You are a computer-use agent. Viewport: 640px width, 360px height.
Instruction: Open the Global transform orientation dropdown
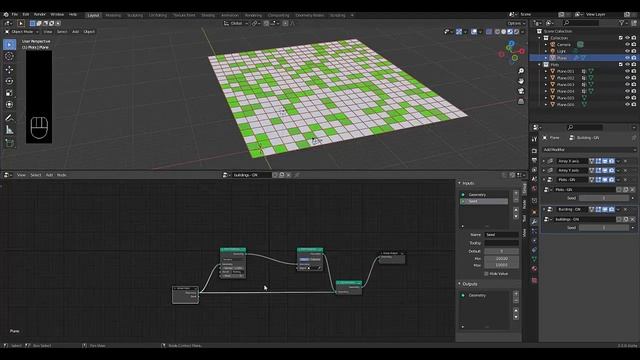point(236,23)
